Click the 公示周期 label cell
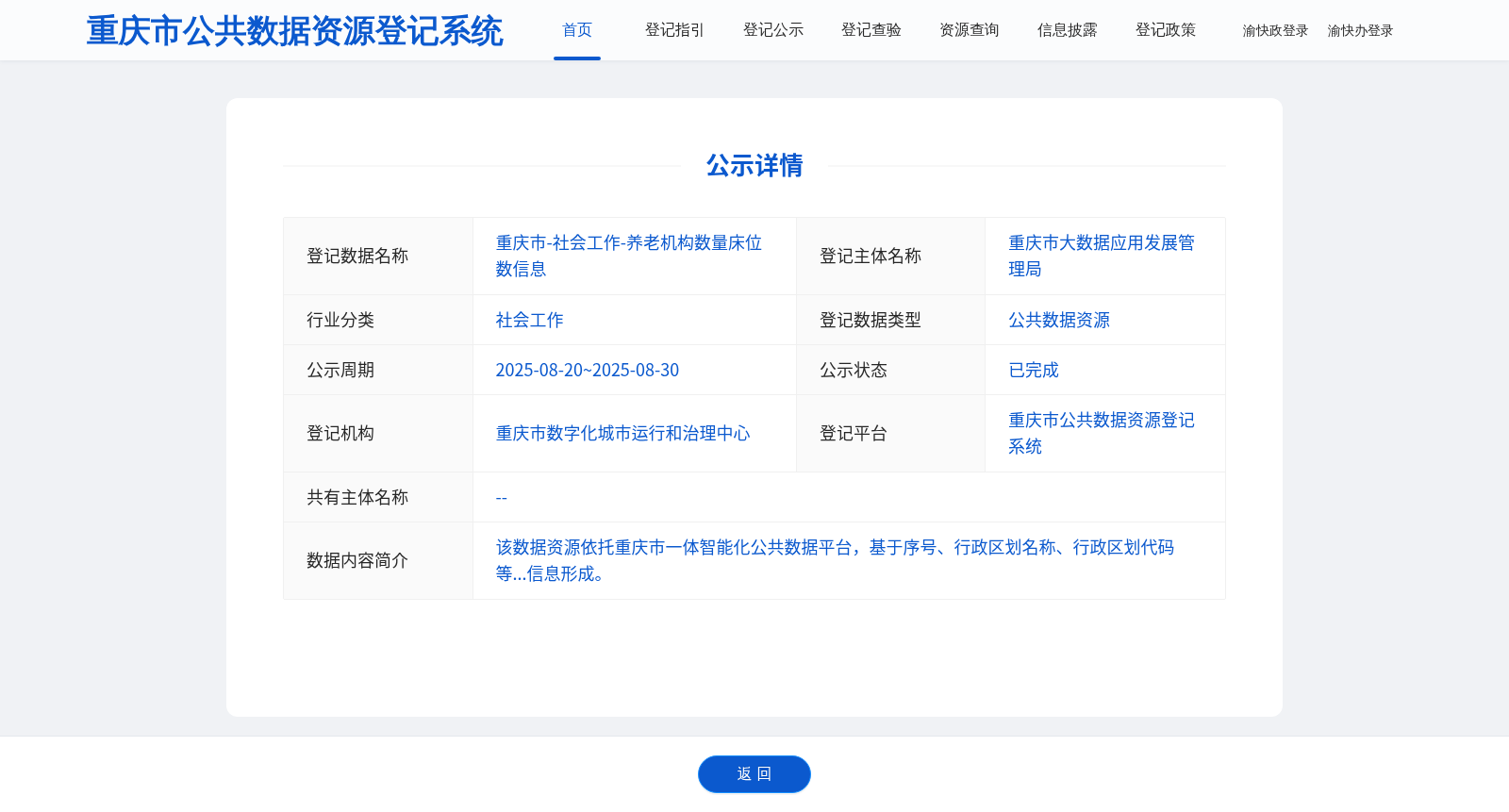Viewport: 1509px width, 812px height. pos(378,370)
